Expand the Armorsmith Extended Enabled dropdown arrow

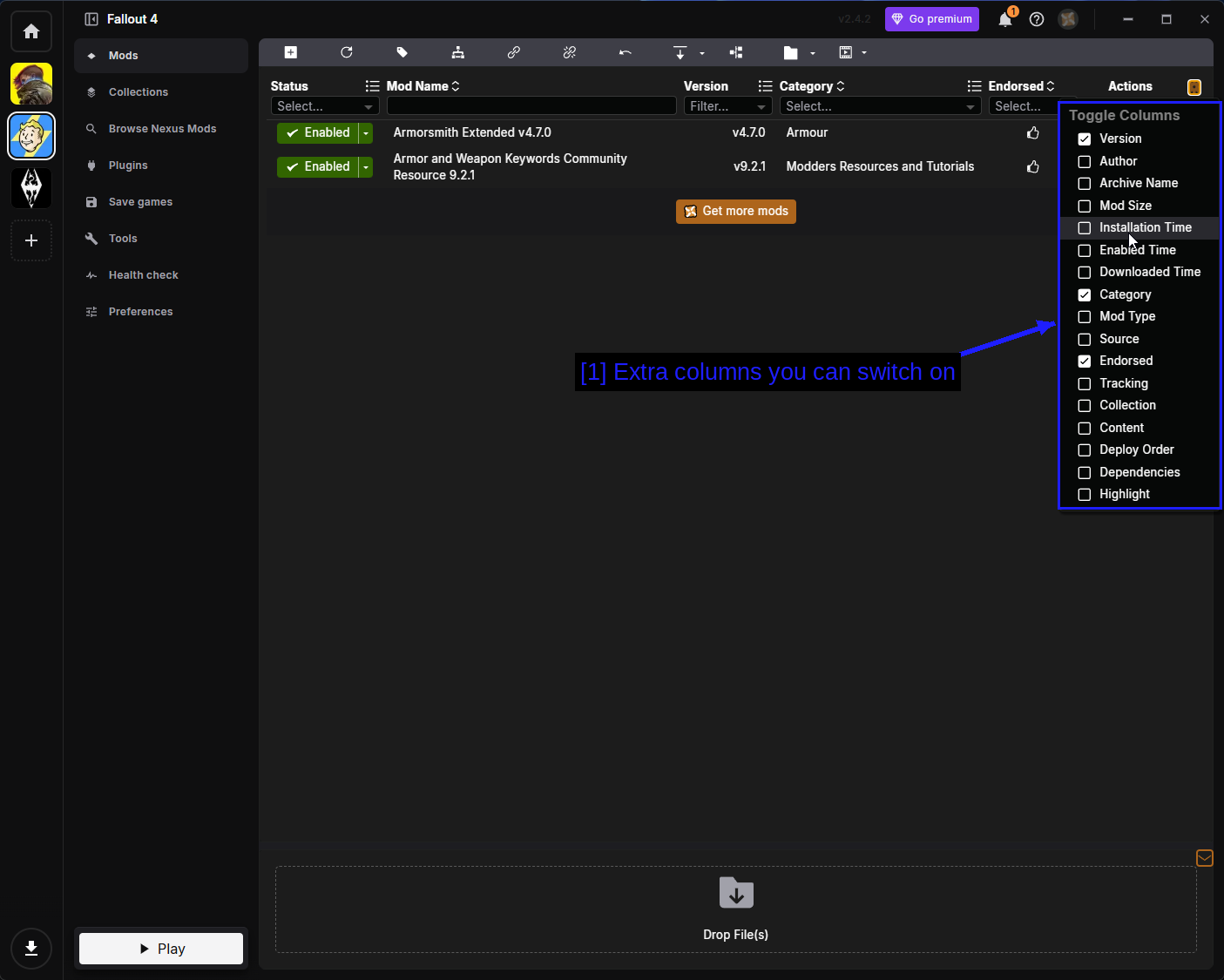(366, 132)
